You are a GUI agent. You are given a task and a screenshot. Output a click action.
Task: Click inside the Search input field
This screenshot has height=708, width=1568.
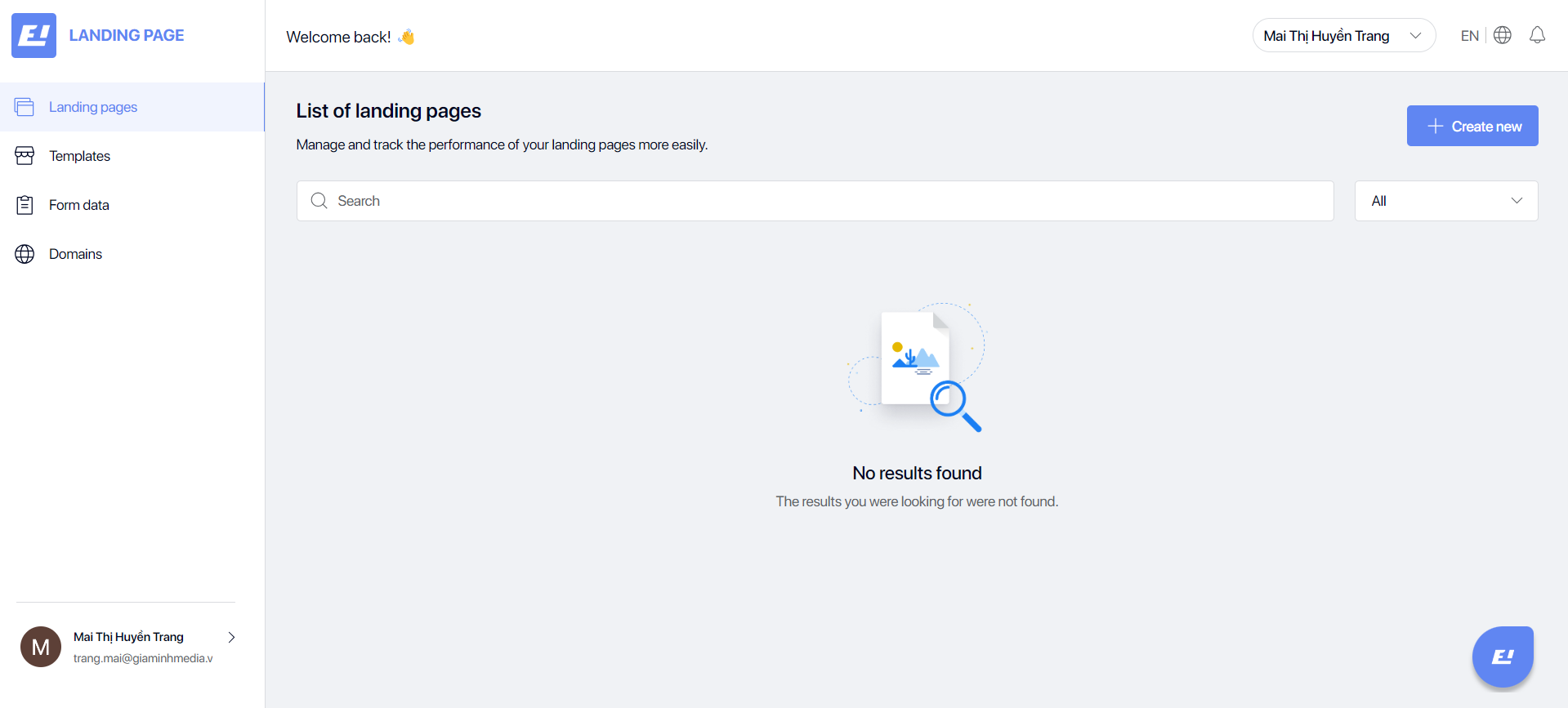[x=817, y=201]
